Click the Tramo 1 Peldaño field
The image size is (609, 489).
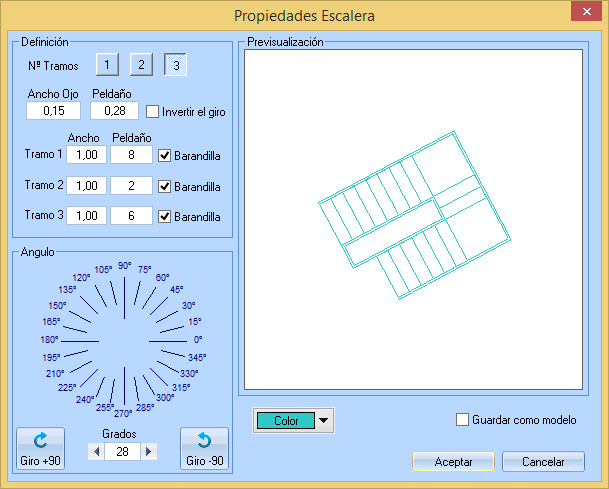coord(131,155)
